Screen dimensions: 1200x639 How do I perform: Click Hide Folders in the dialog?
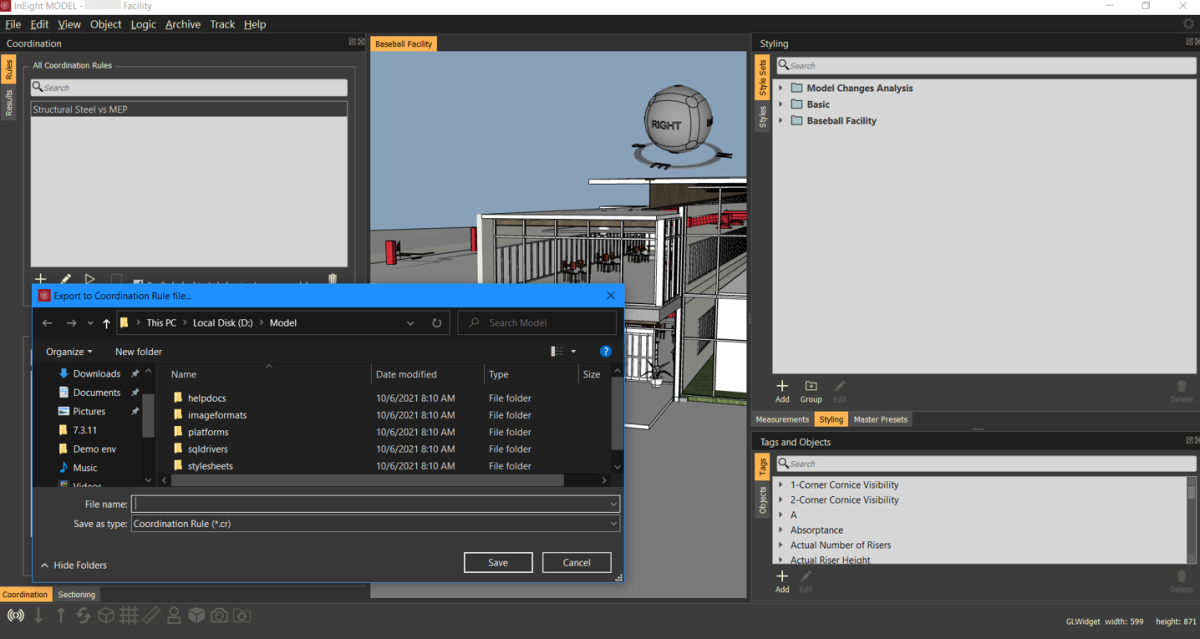(74, 565)
